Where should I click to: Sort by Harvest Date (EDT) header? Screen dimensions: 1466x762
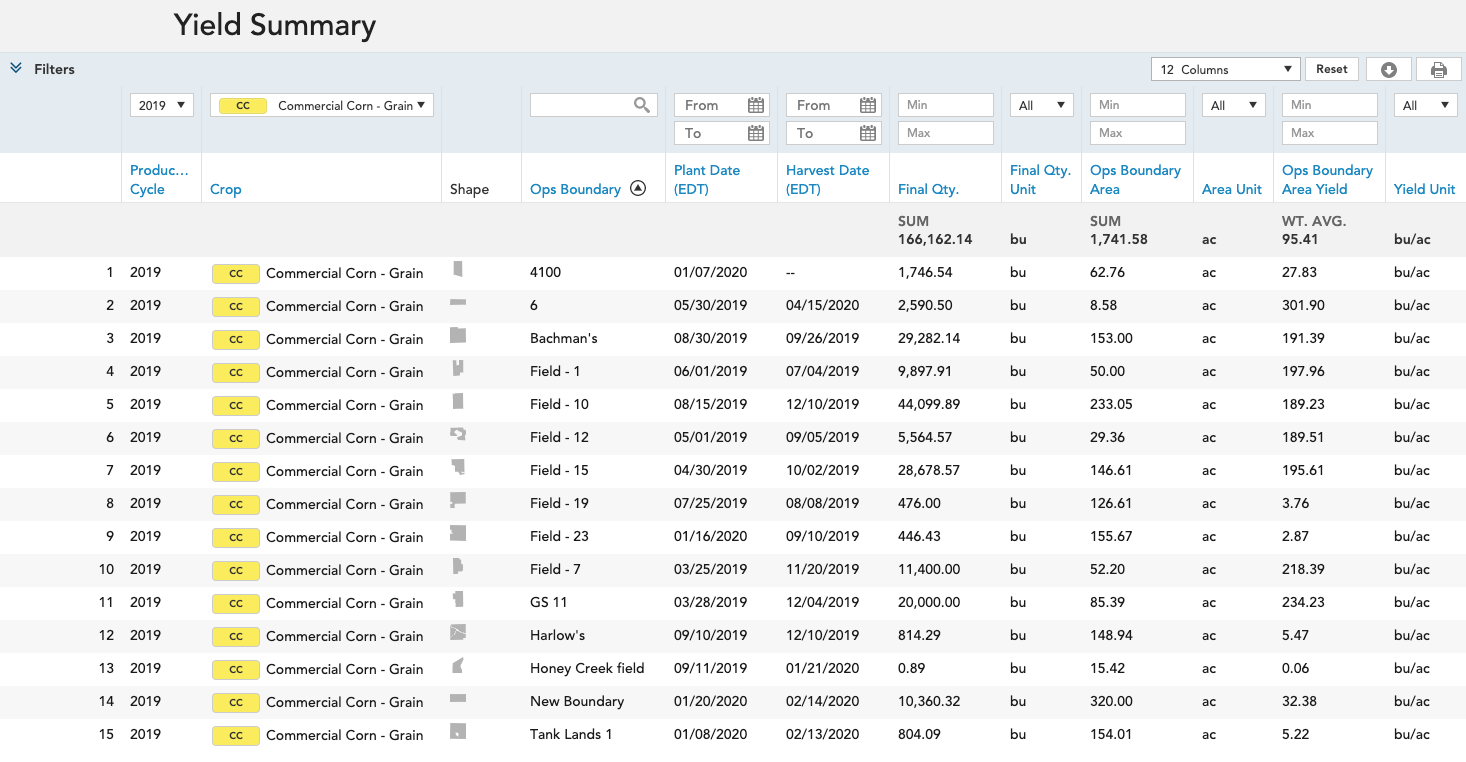click(827, 179)
